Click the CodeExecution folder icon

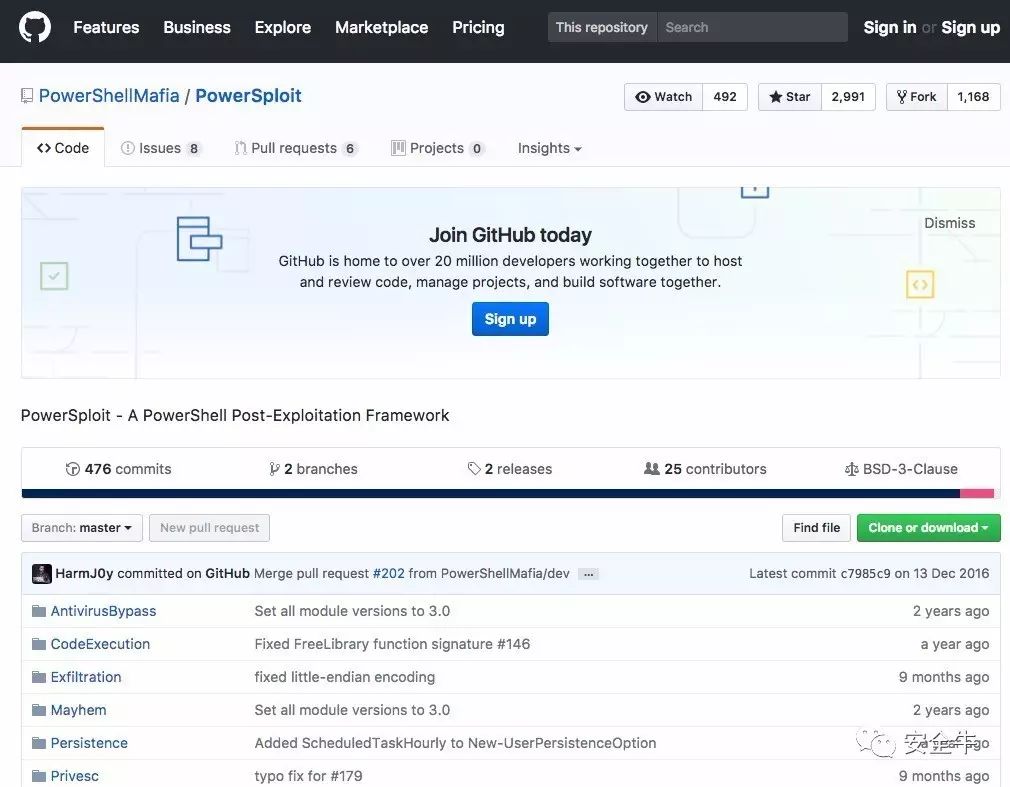[x=39, y=644]
